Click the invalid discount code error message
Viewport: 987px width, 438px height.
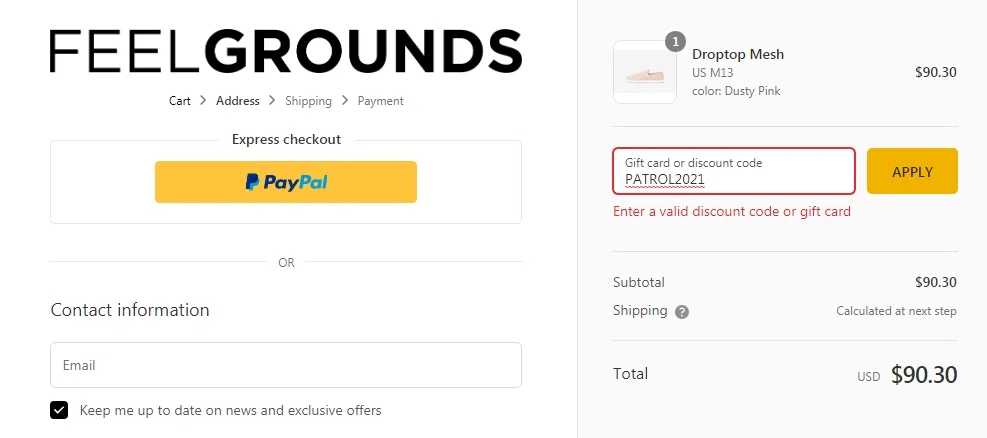click(x=732, y=211)
